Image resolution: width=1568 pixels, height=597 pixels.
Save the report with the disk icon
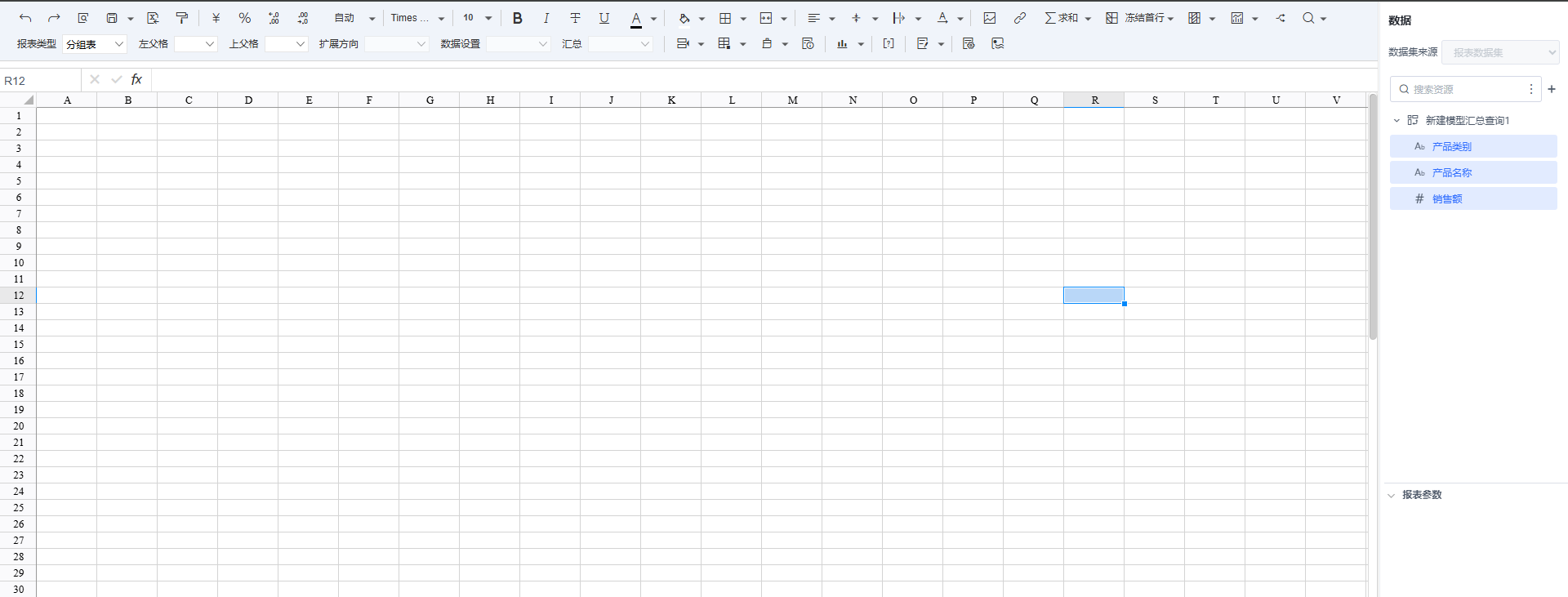(112, 18)
